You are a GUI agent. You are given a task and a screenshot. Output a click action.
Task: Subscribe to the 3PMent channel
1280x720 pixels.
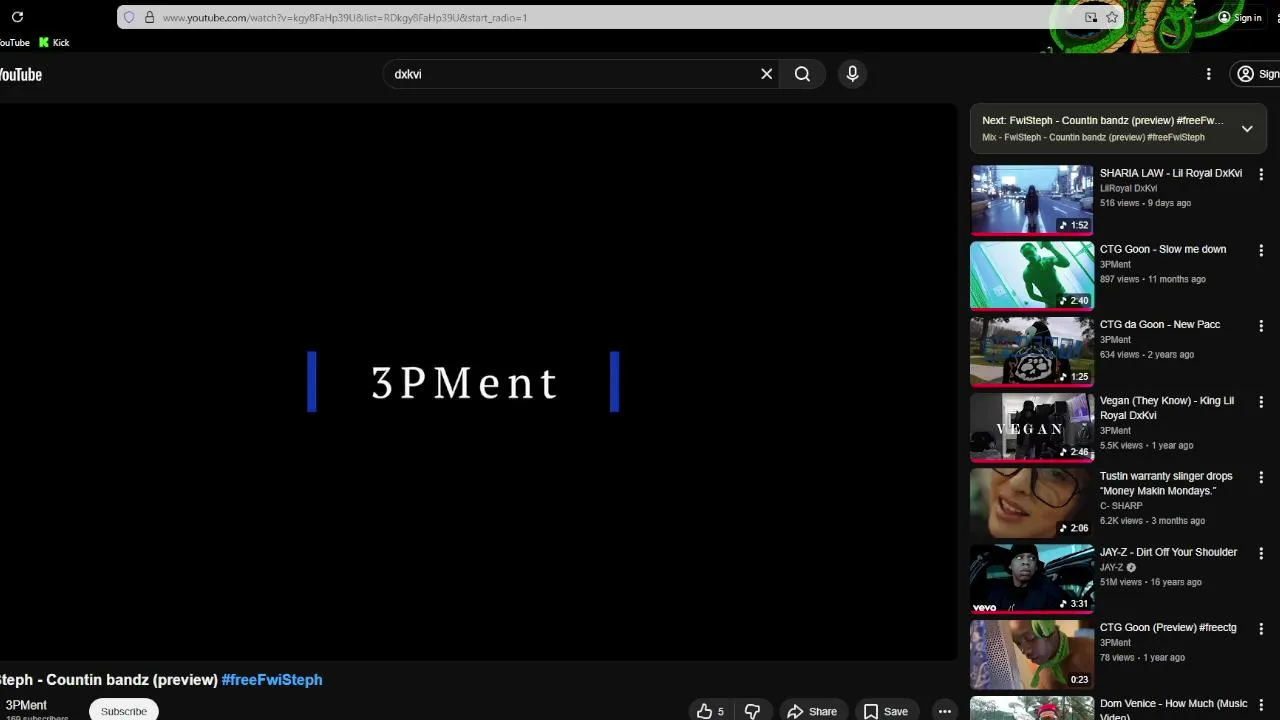(124, 710)
